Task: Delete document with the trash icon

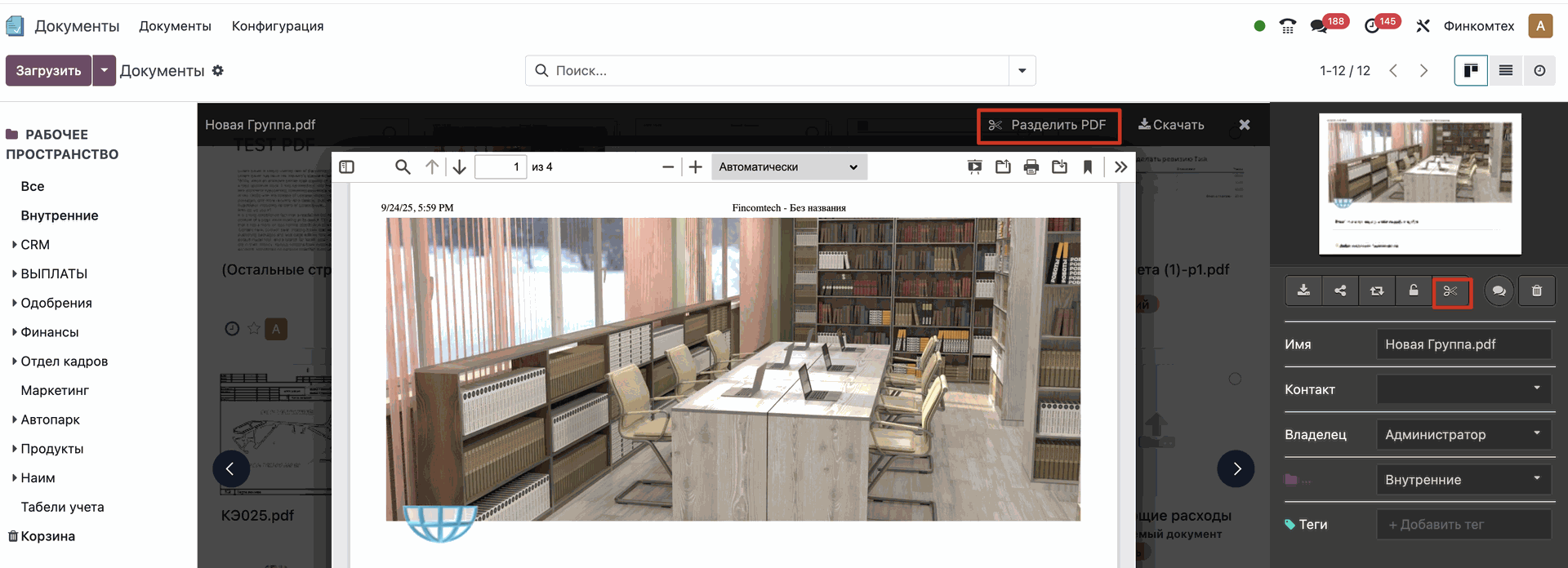Action: click(1536, 291)
